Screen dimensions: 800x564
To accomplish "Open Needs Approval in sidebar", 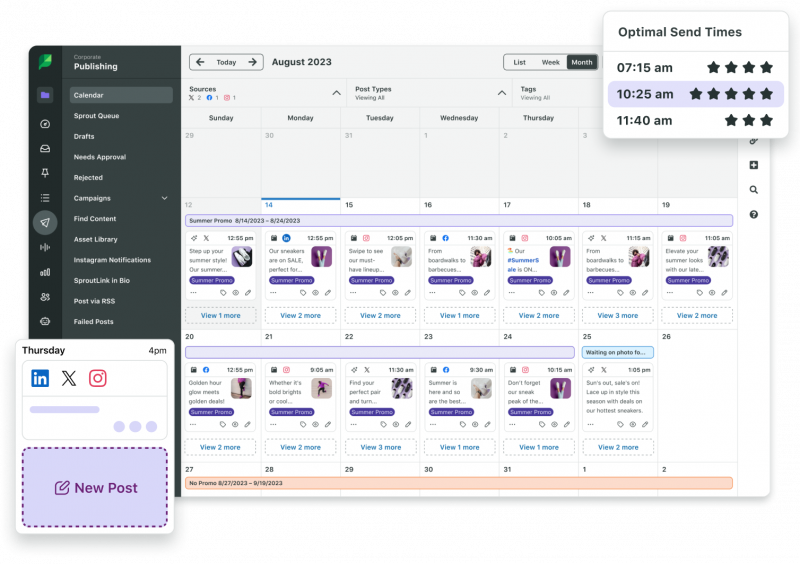I will pos(99,157).
